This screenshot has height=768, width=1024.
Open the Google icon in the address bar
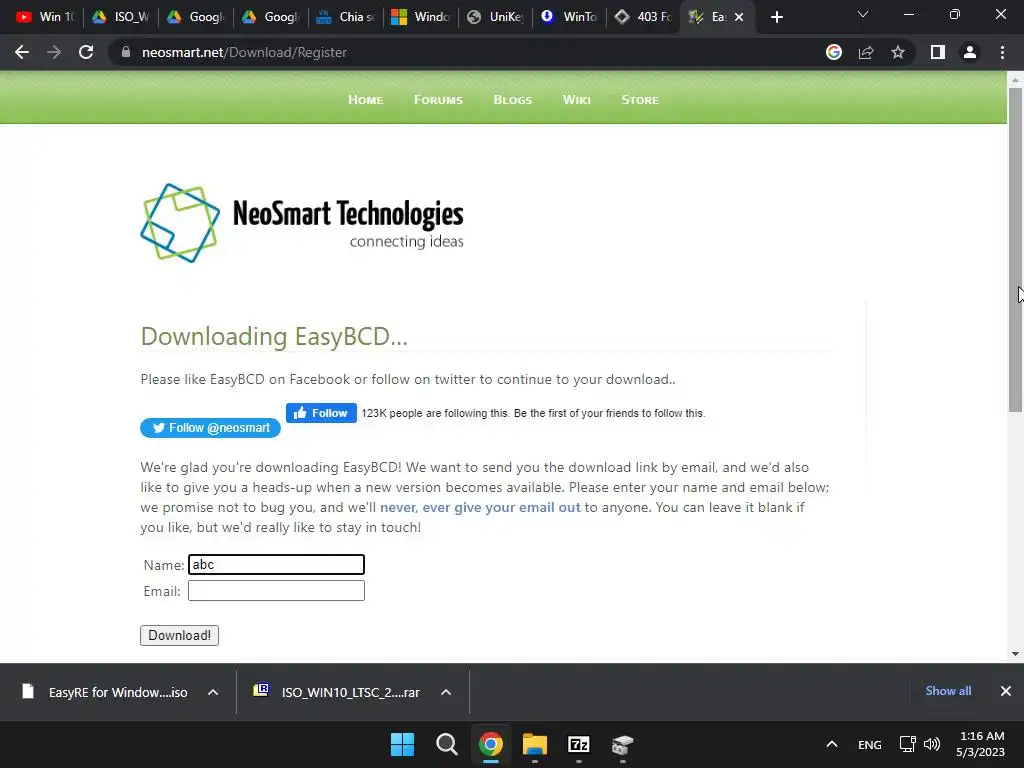[x=834, y=52]
